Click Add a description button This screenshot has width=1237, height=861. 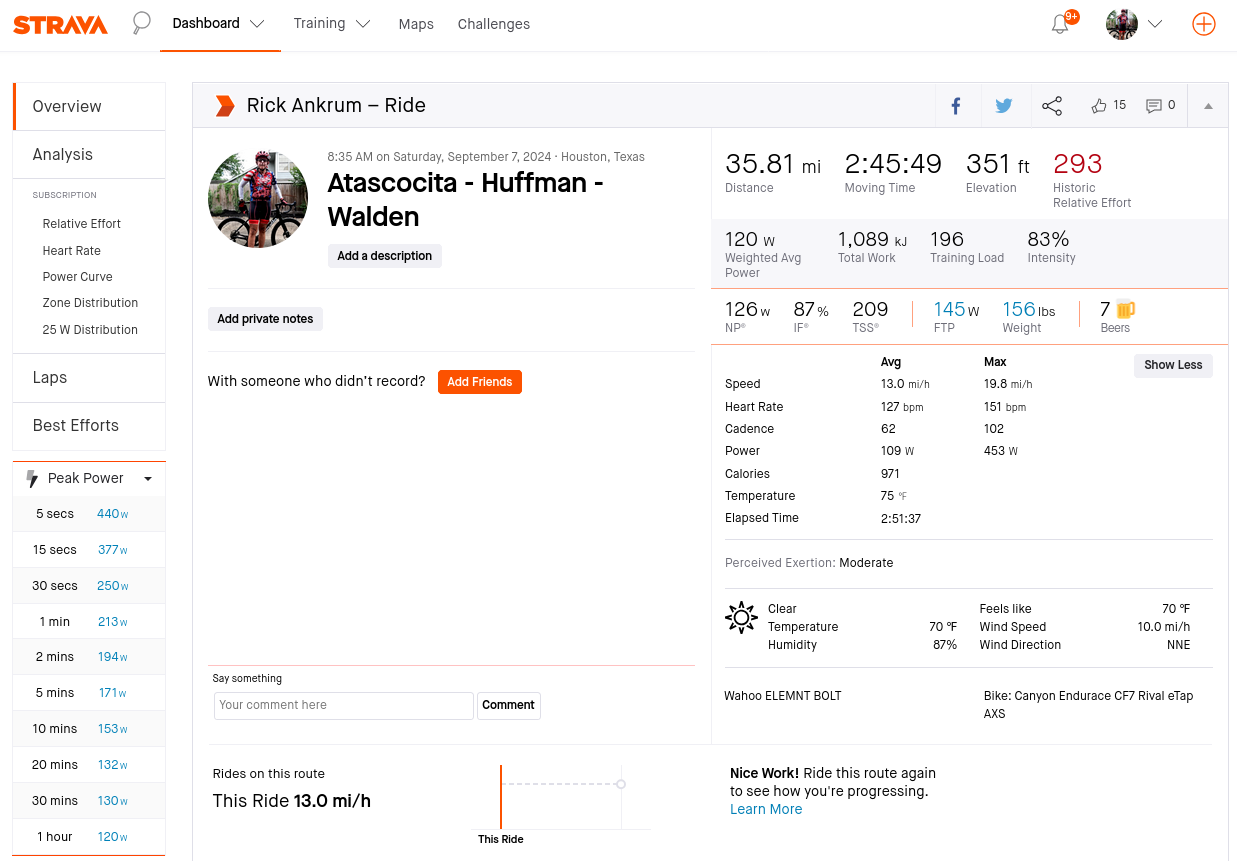385,256
